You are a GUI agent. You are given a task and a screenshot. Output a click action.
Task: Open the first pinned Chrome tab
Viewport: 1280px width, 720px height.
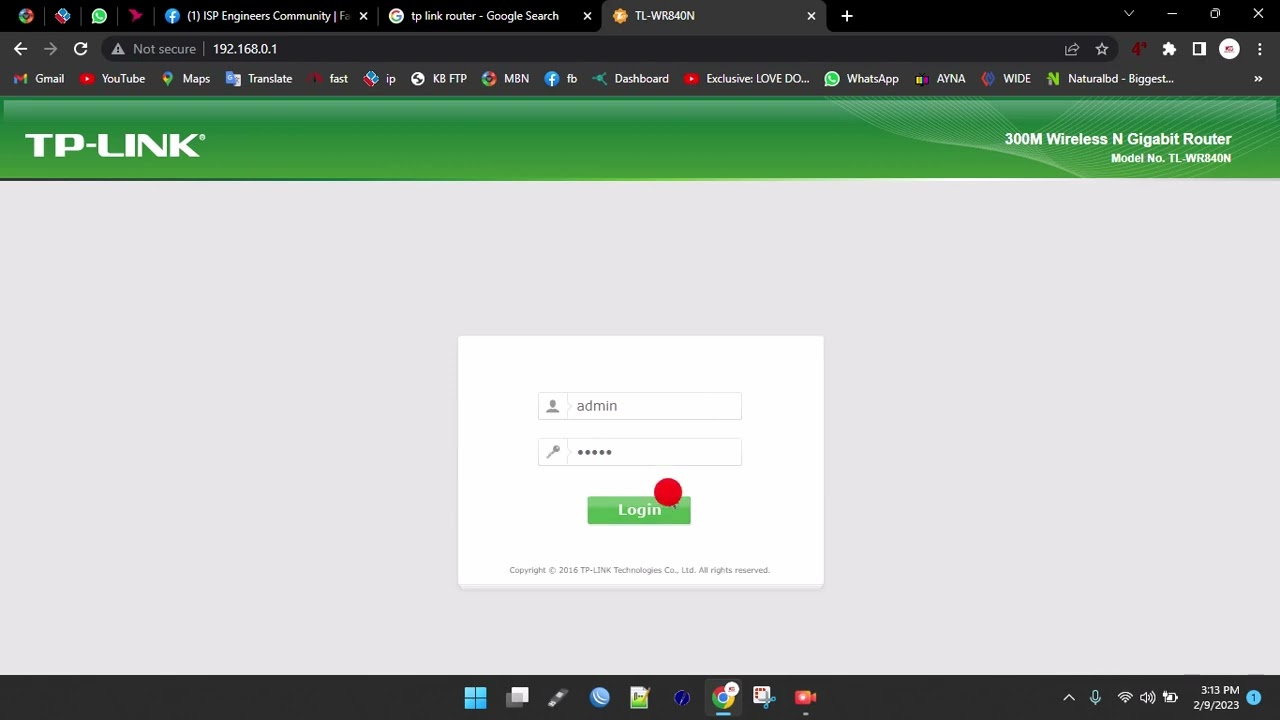pyautogui.click(x=26, y=16)
